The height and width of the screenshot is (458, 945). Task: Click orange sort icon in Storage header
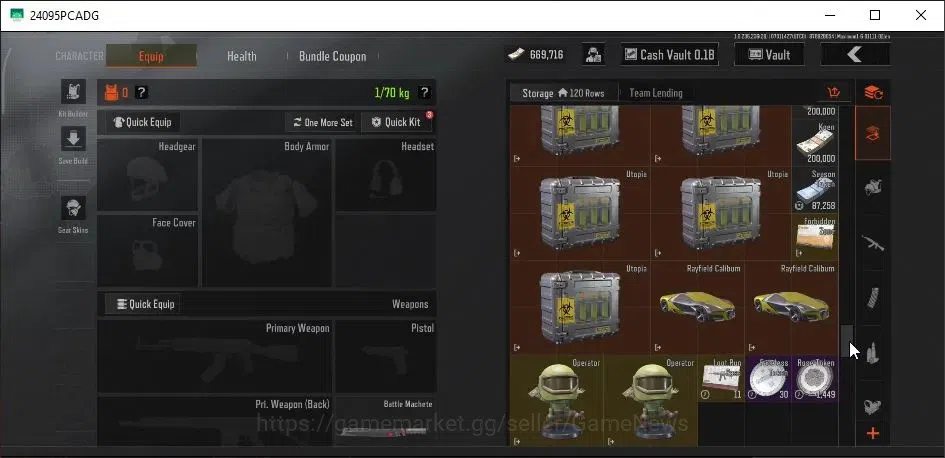click(834, 93)
